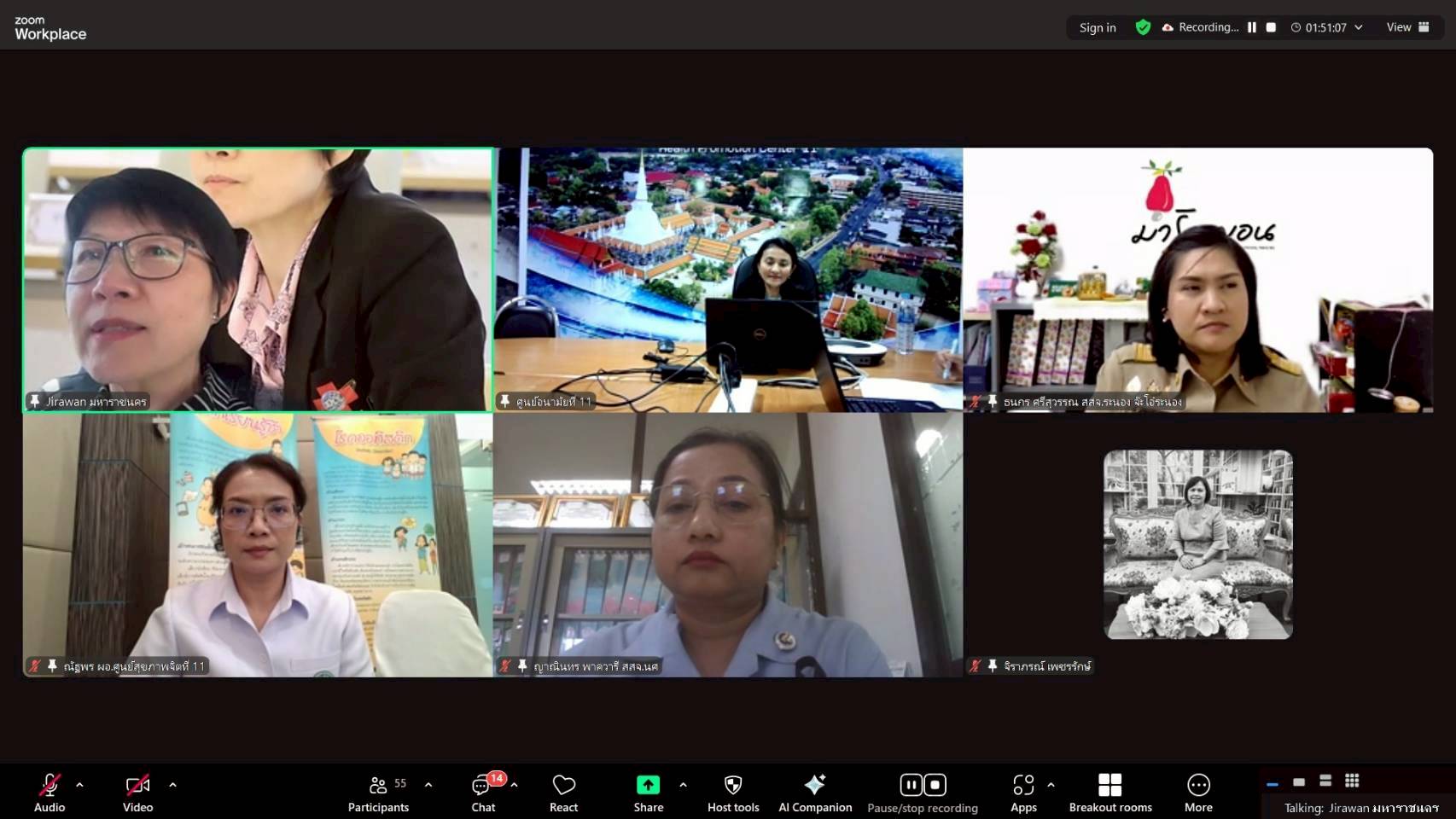Pause the recording in top bar
The width and height of the screenshot is (1456, 819).
click(1251, 27)
